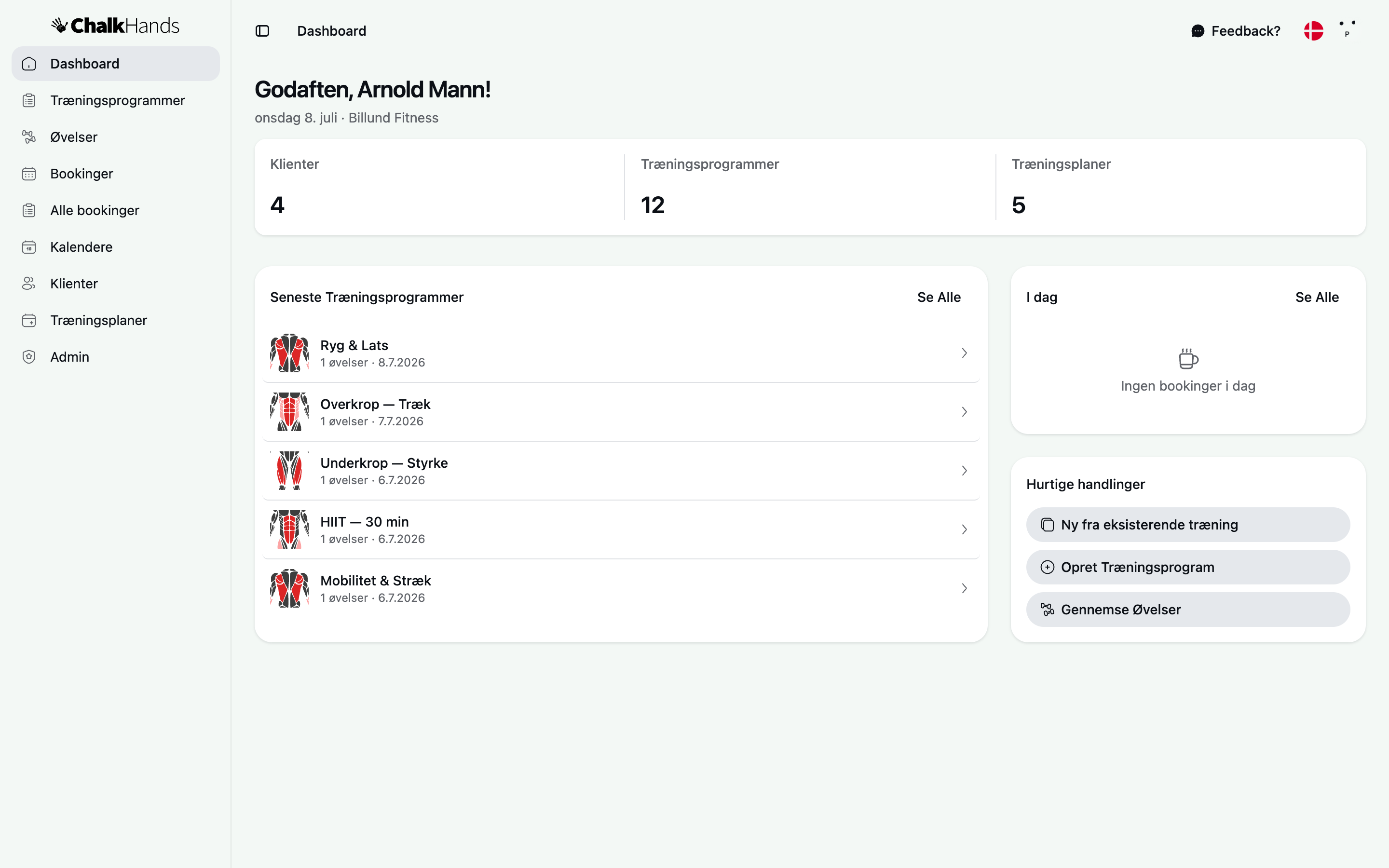Viewport: 1389px width, 868px height.
Task: Click the Træningsprogrammer clipboard icon
Action: pos(29,100)
